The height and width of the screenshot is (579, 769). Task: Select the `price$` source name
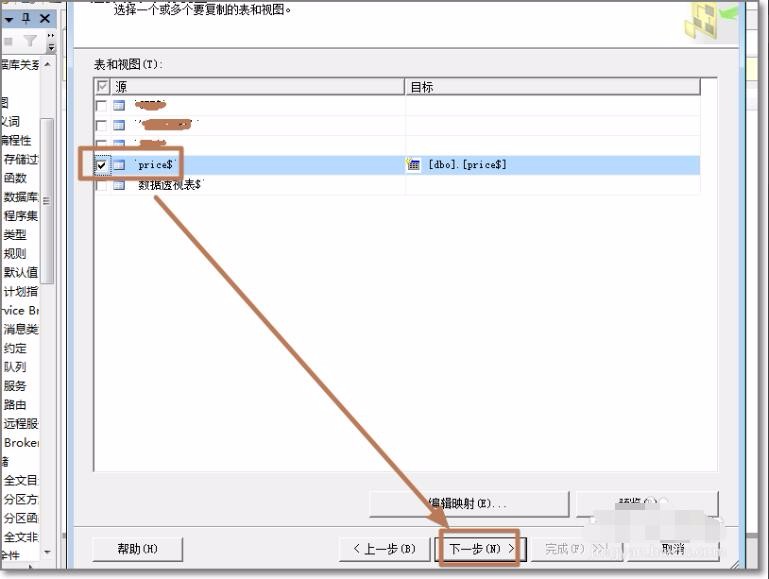155,165
